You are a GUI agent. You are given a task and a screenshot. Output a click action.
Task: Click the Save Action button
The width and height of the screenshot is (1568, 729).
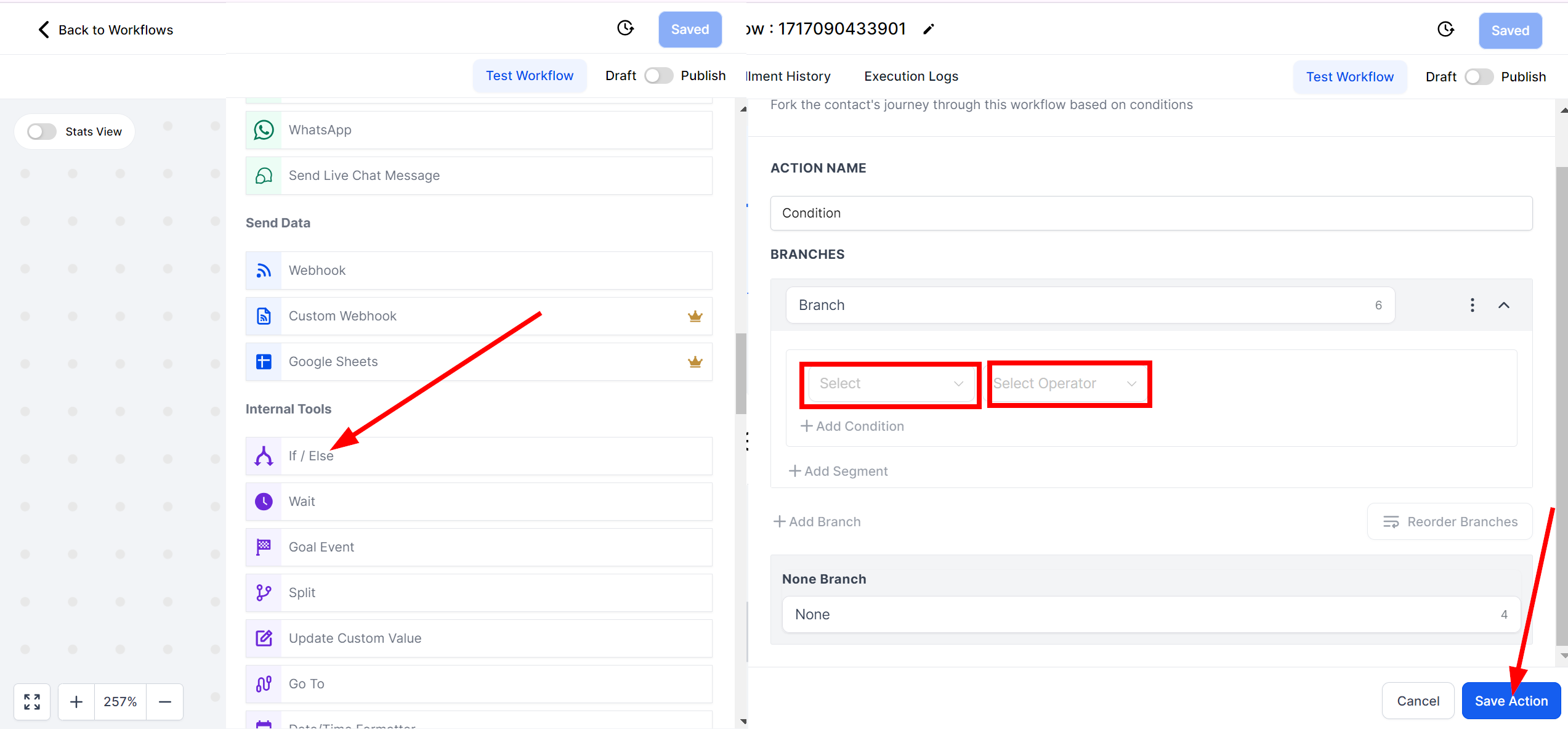[1511, 701]
